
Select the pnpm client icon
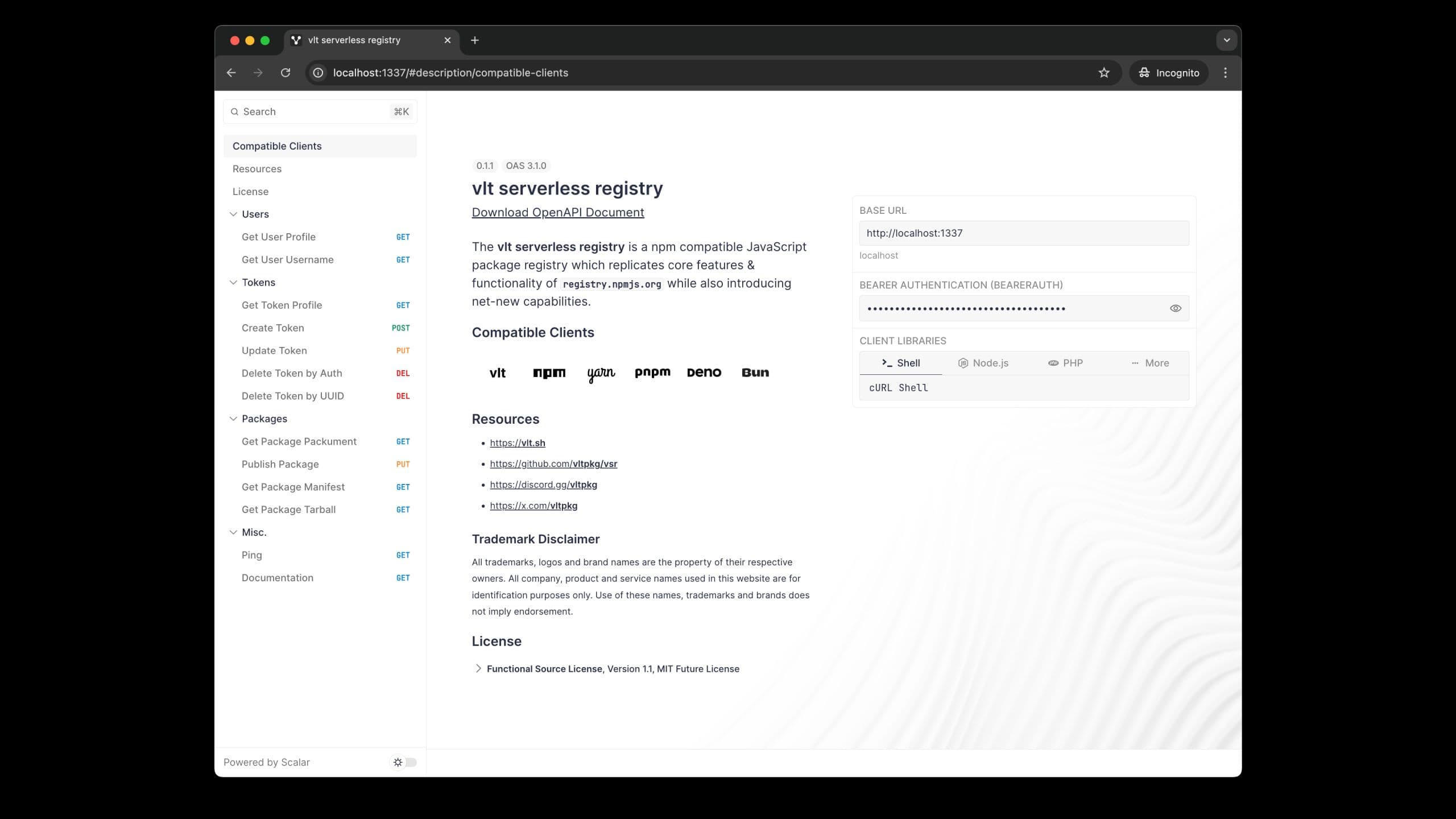point(652,372)
